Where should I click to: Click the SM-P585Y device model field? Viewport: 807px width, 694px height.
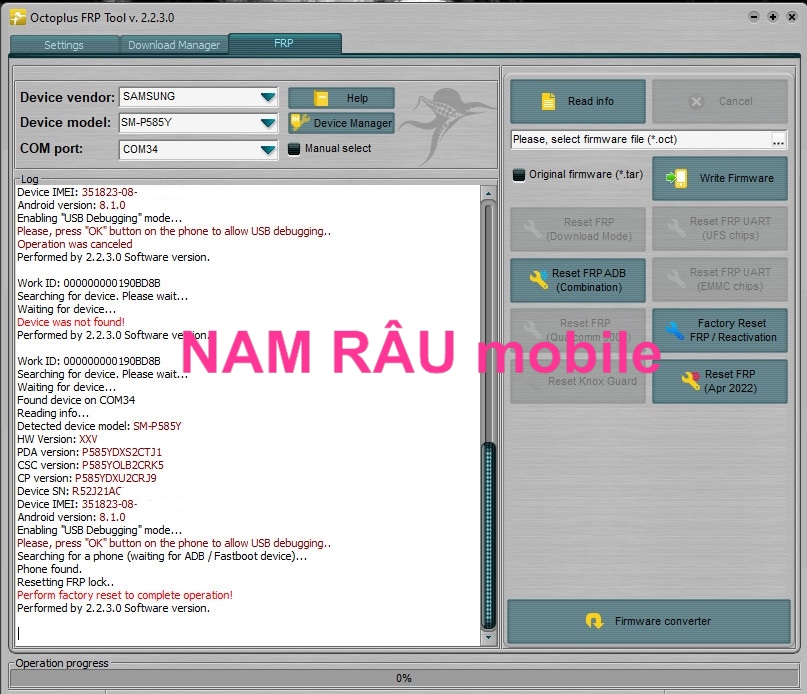tap(198, 123)
